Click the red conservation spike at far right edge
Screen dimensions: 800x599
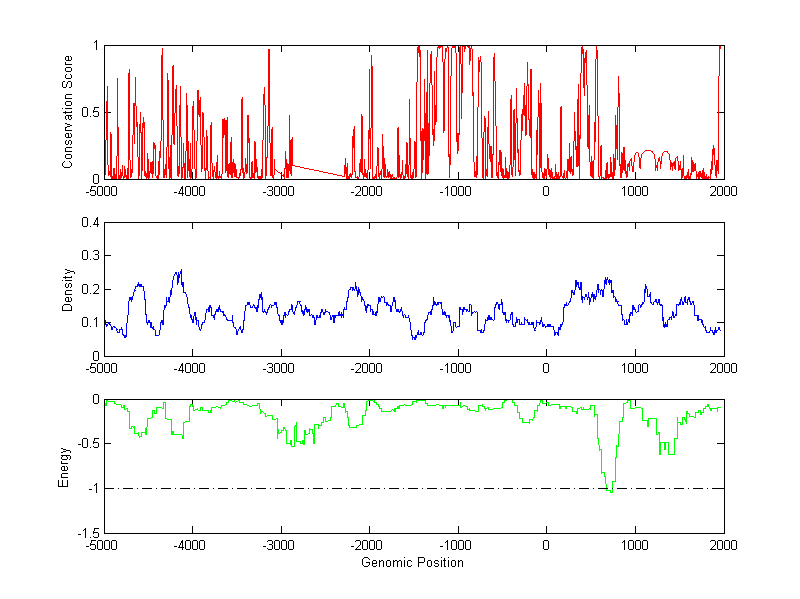point(721,50)
